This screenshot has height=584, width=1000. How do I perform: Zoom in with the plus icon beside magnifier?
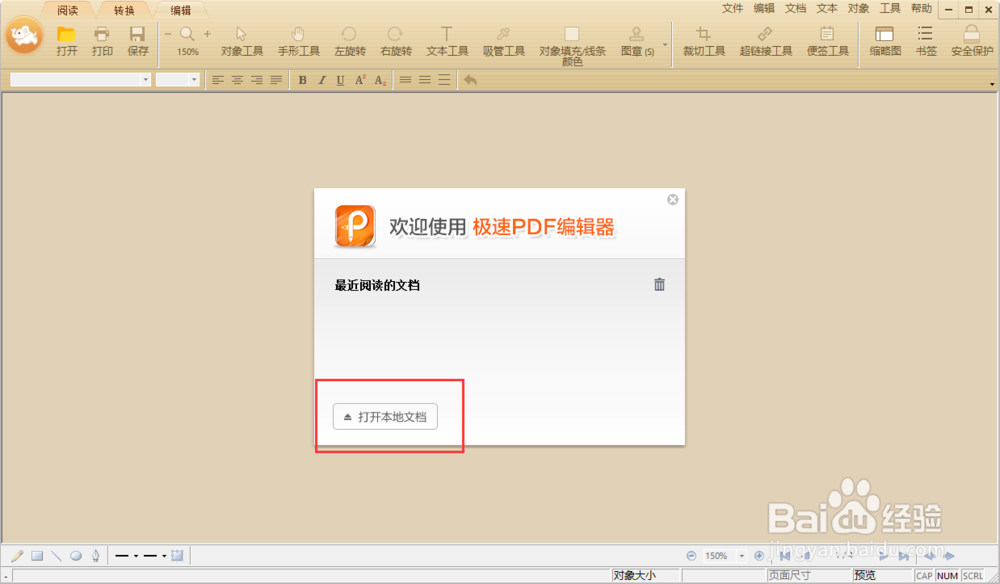point(207,34)
